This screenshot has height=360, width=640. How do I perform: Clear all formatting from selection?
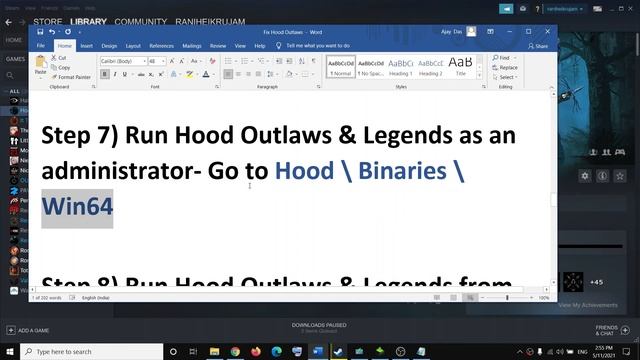pyautogui.click(x=212, y=61)
